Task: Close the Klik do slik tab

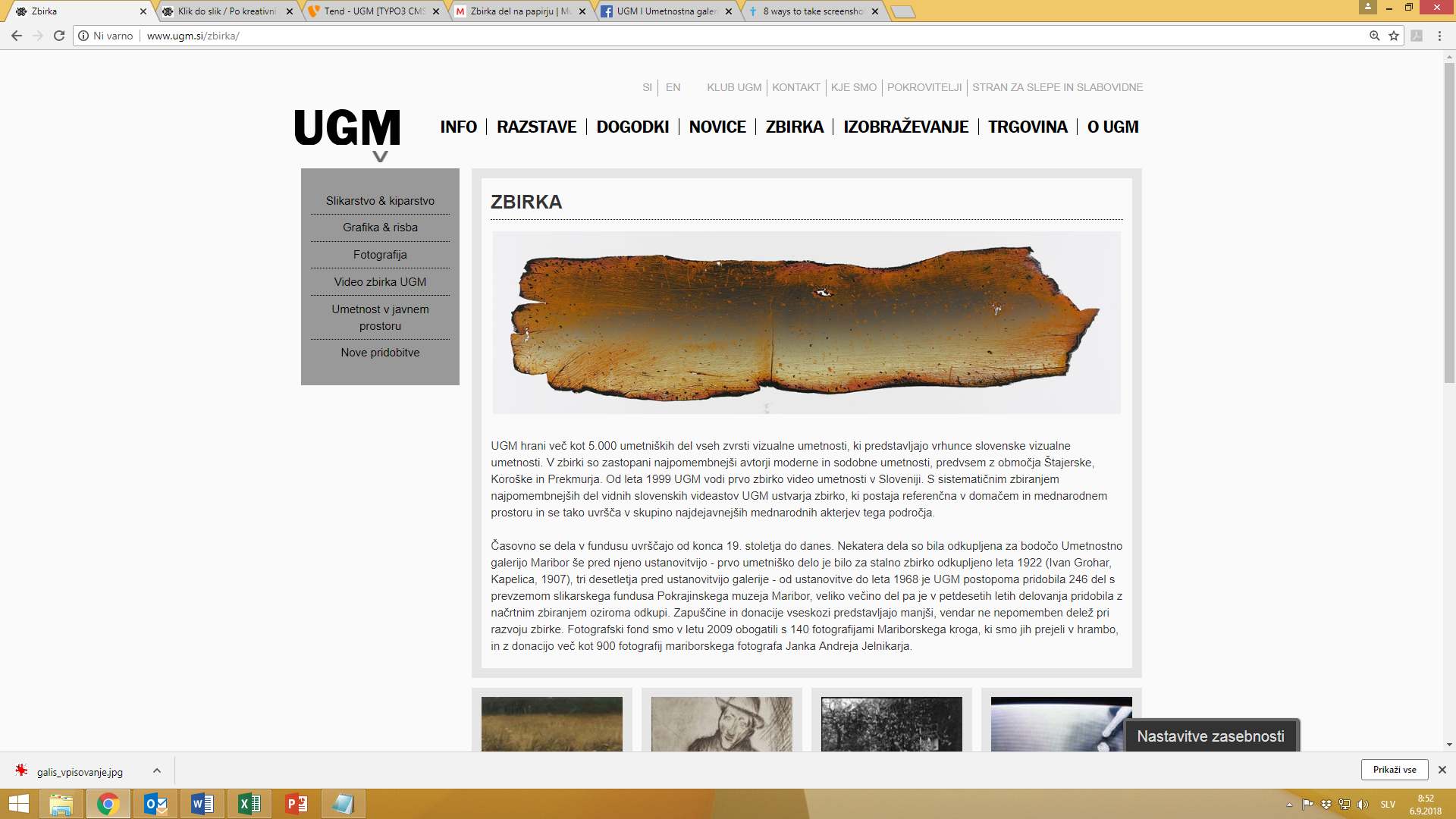Action: [290, 11]
